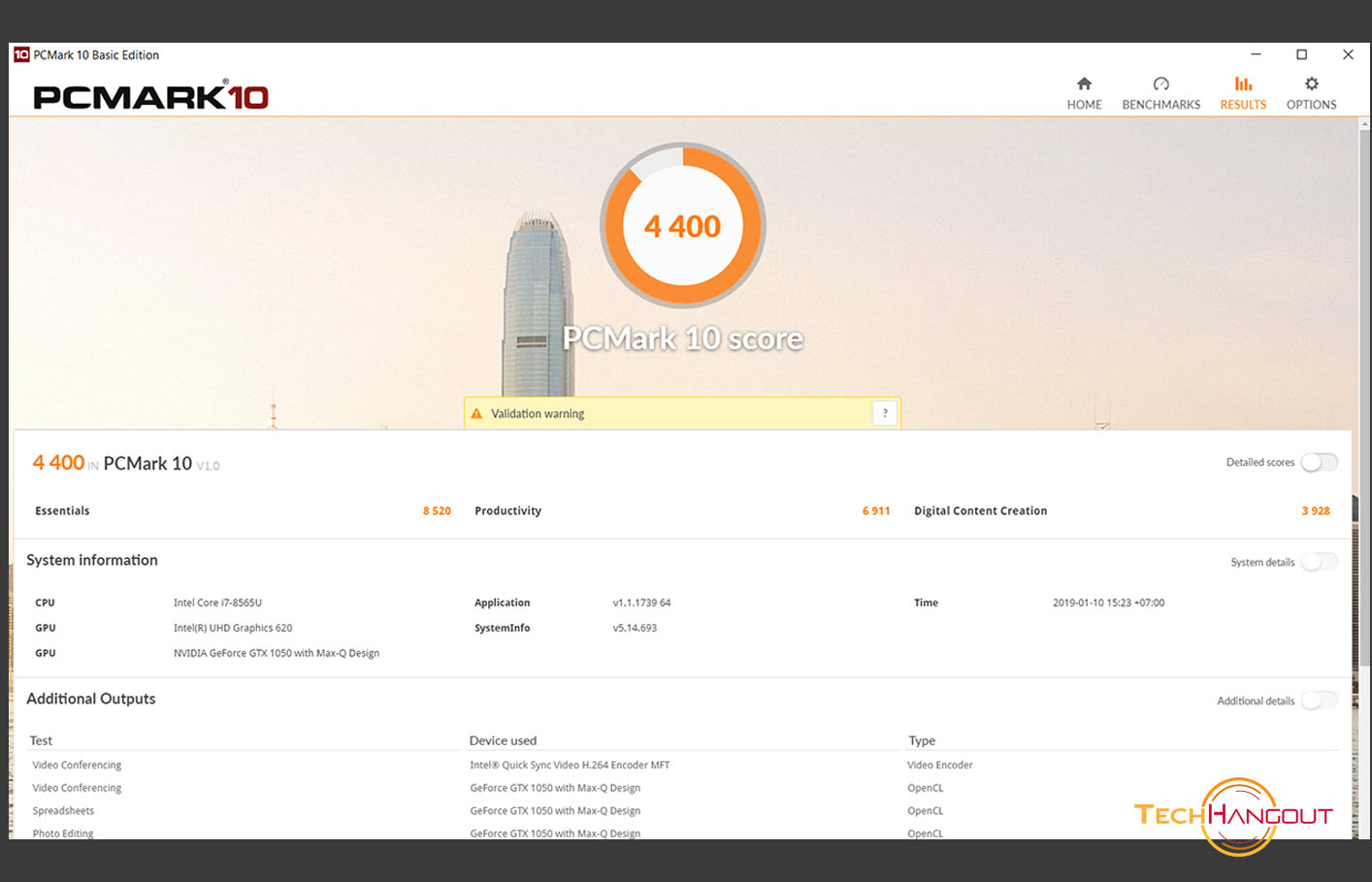Screen dimensions: 1372x882
Task: Click the PCMark 10 logo
Action: (150, 96)
